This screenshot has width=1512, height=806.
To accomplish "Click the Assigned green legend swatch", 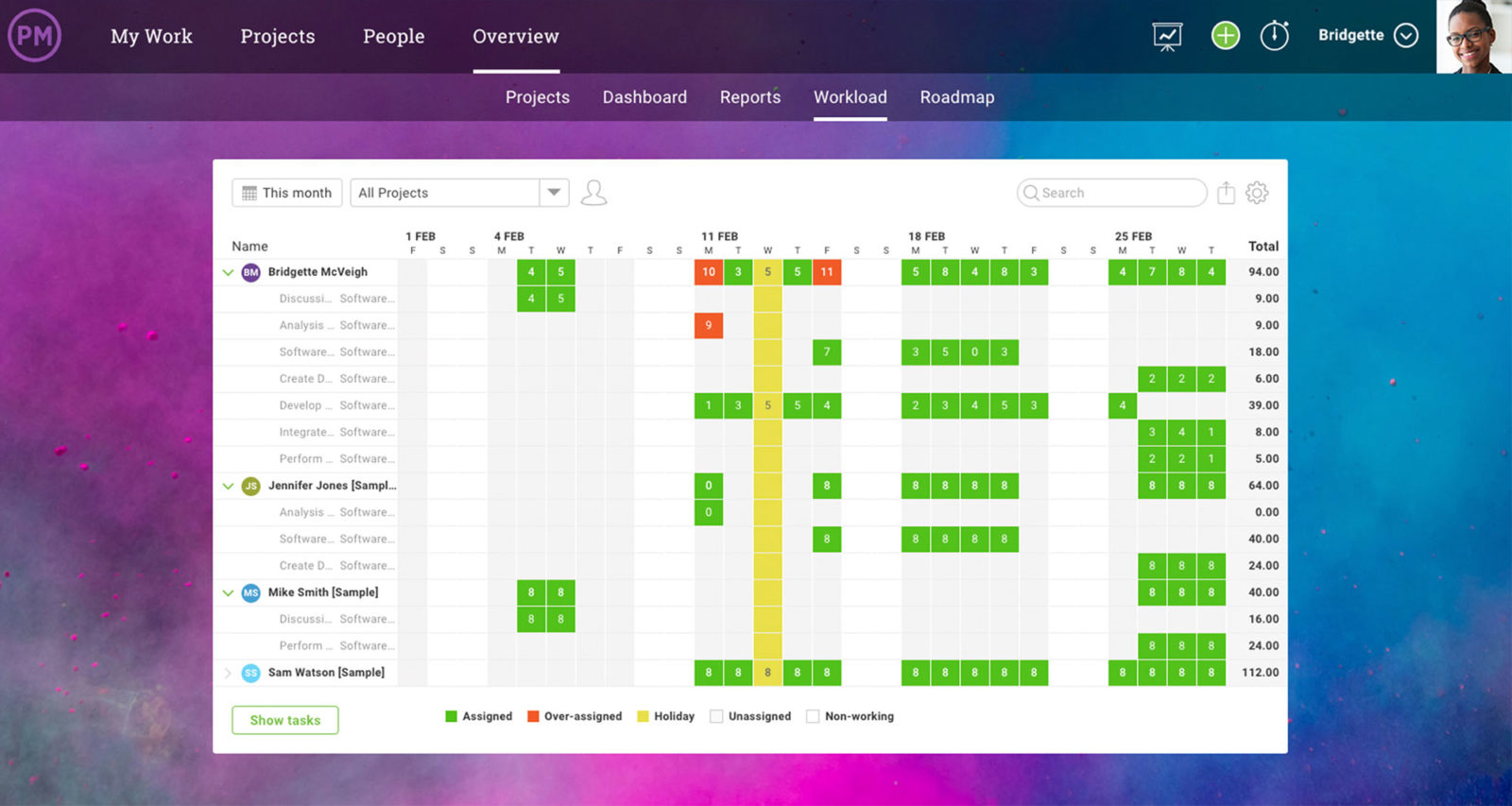I will [451, 716].
